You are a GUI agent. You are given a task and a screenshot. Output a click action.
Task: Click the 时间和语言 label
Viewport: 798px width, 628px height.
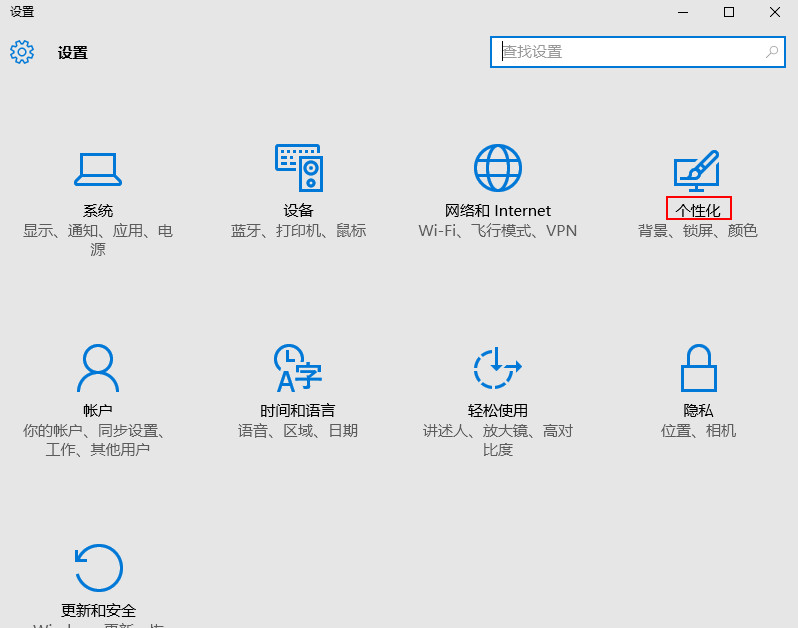pyautogui.click(x=298, y=410)
